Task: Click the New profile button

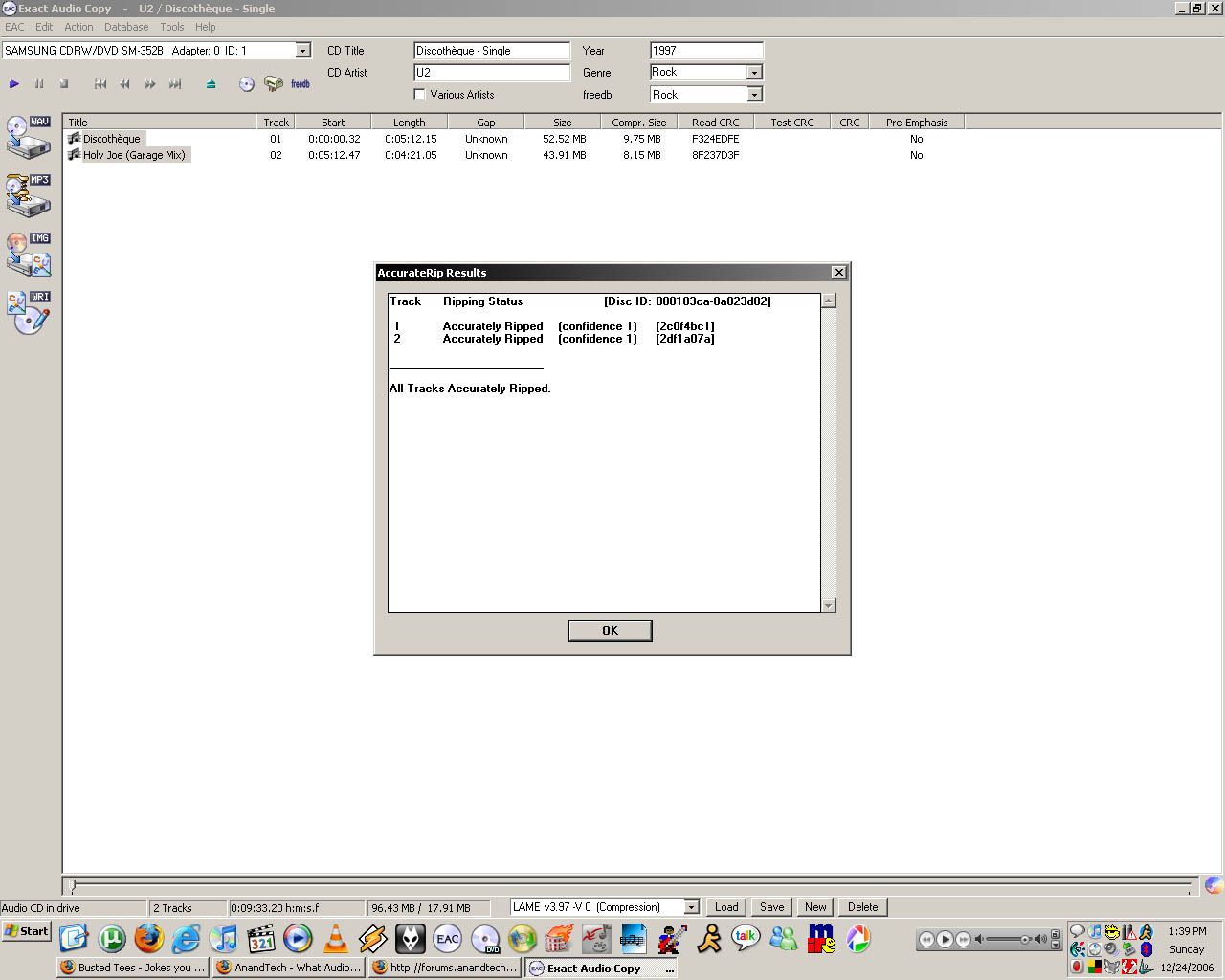Action: [x=815, y=907]
